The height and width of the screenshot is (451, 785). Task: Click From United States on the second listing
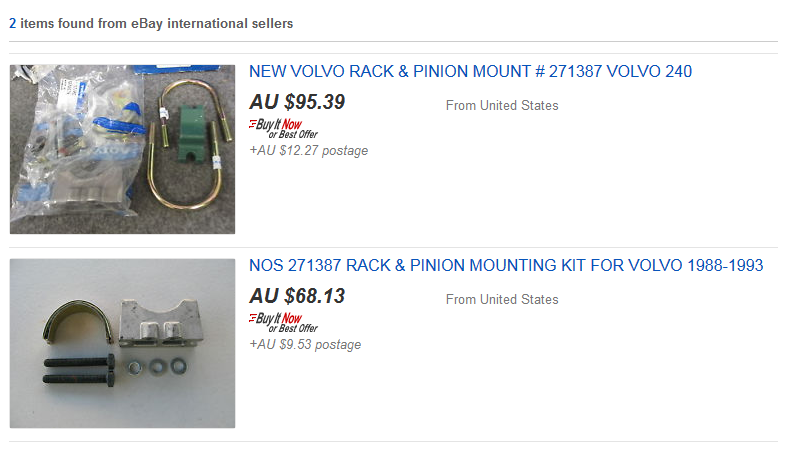pos(502,299)
